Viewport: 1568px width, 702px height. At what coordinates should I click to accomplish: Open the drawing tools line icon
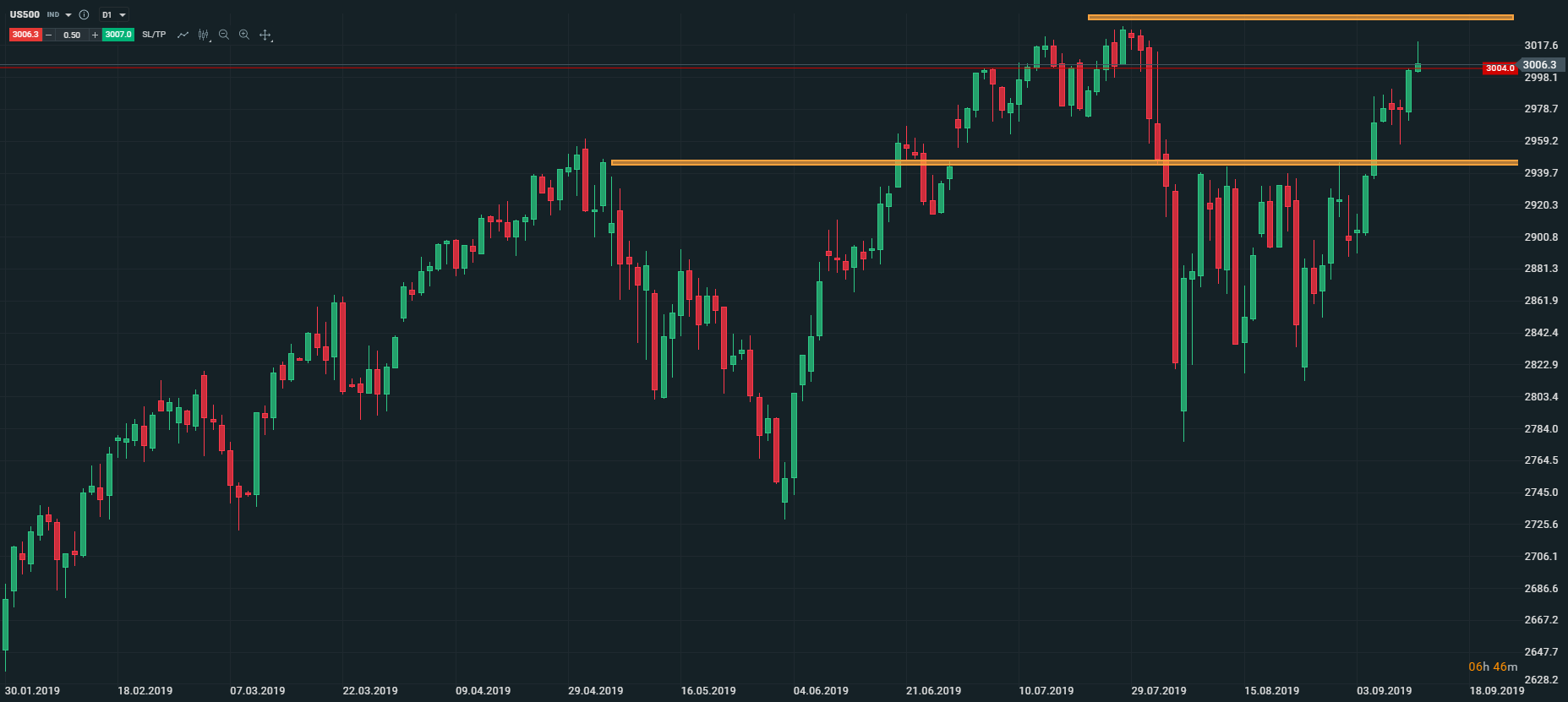pyautogui.click(x=183, y=35)
